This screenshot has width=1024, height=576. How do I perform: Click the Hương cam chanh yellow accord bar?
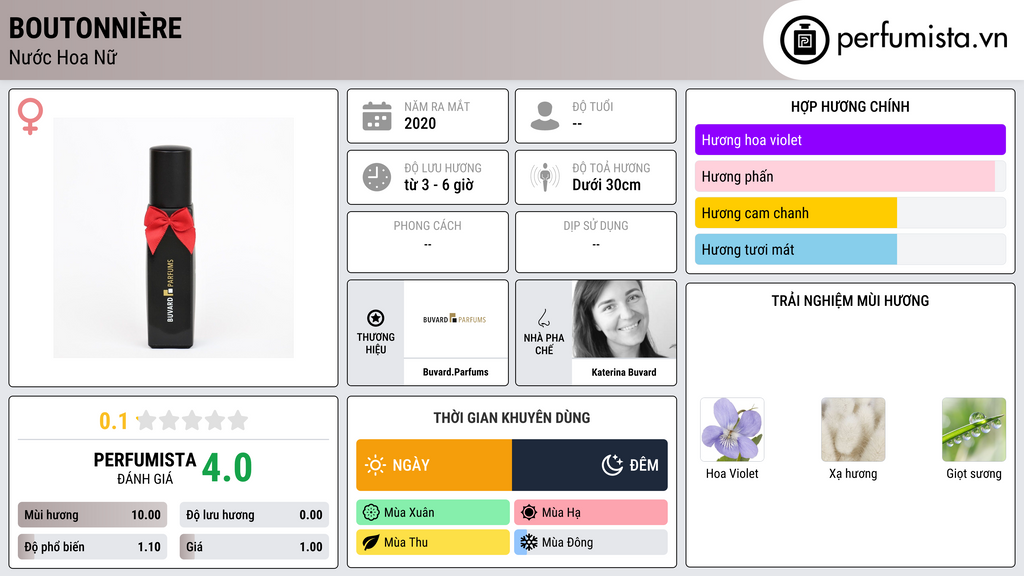click(x=850, y=213)
